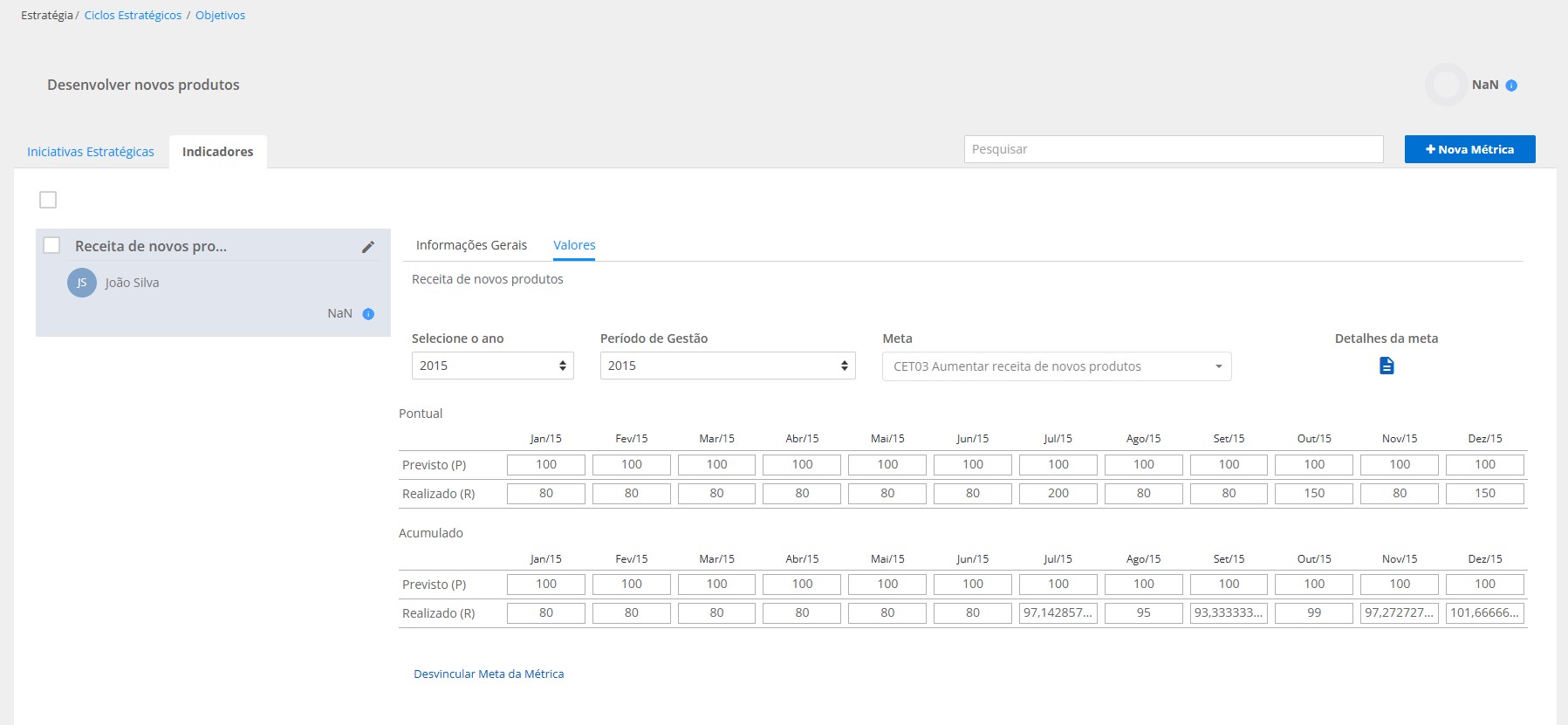The image size is (1568, 725).
Task: Click info icon next to top NaN
Action: click(x=1511, y=85)
